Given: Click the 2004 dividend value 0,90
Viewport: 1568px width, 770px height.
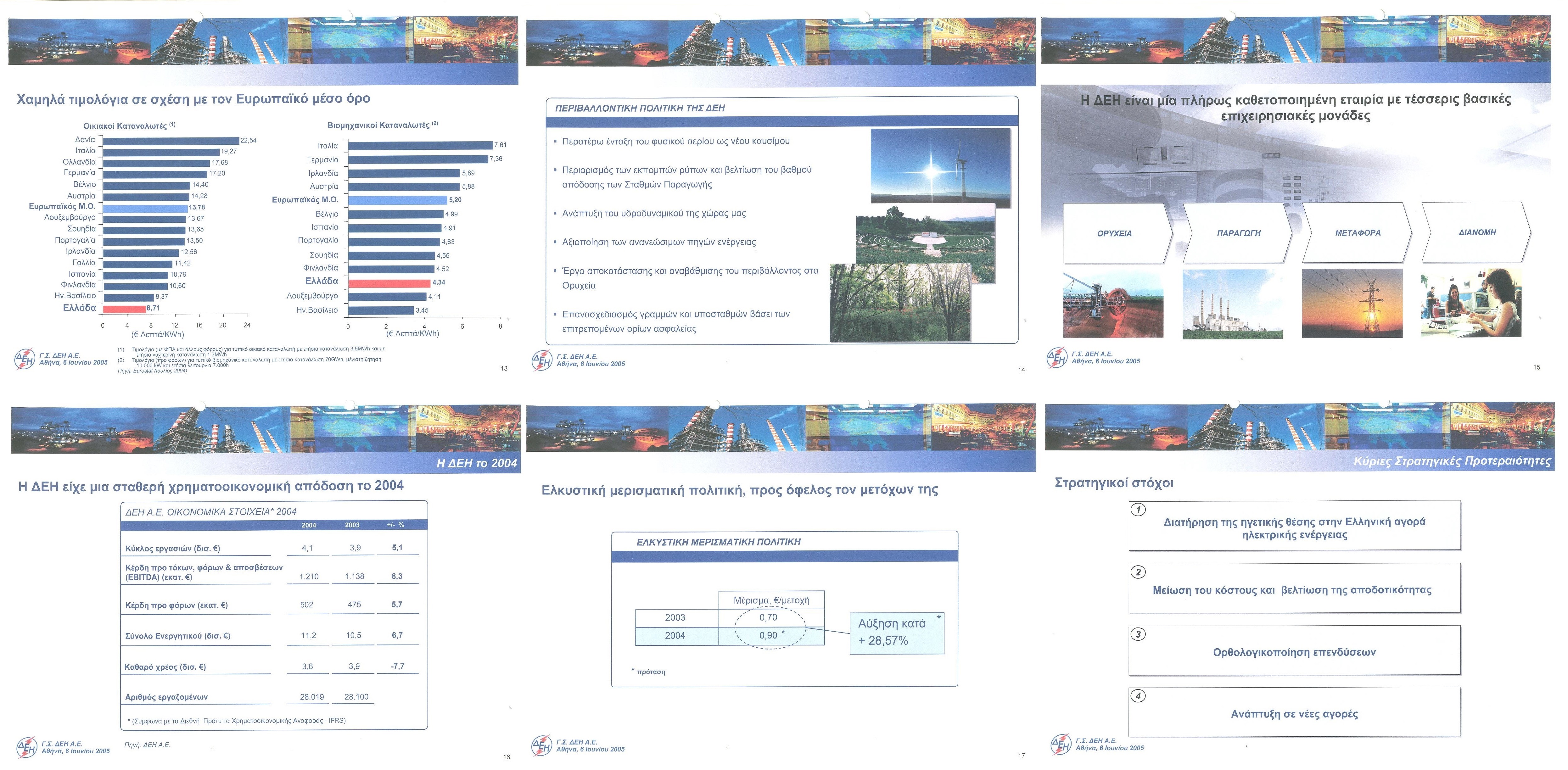Looking at the screenshot, I should [768, 635].
